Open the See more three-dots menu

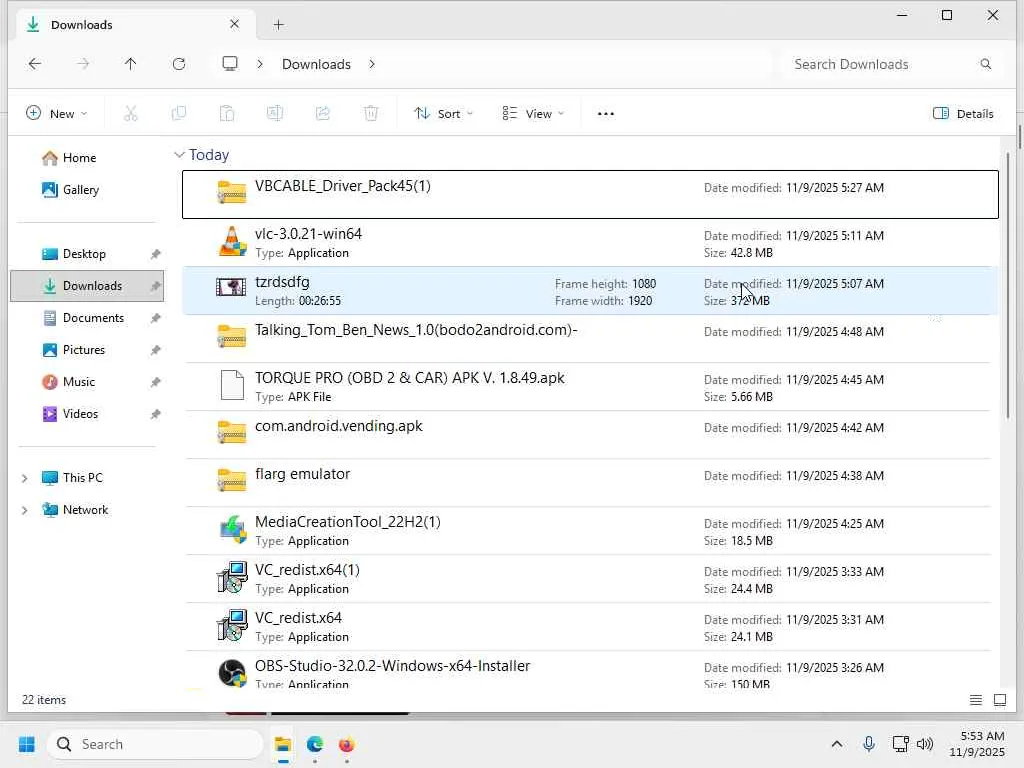tap(605, 114)
